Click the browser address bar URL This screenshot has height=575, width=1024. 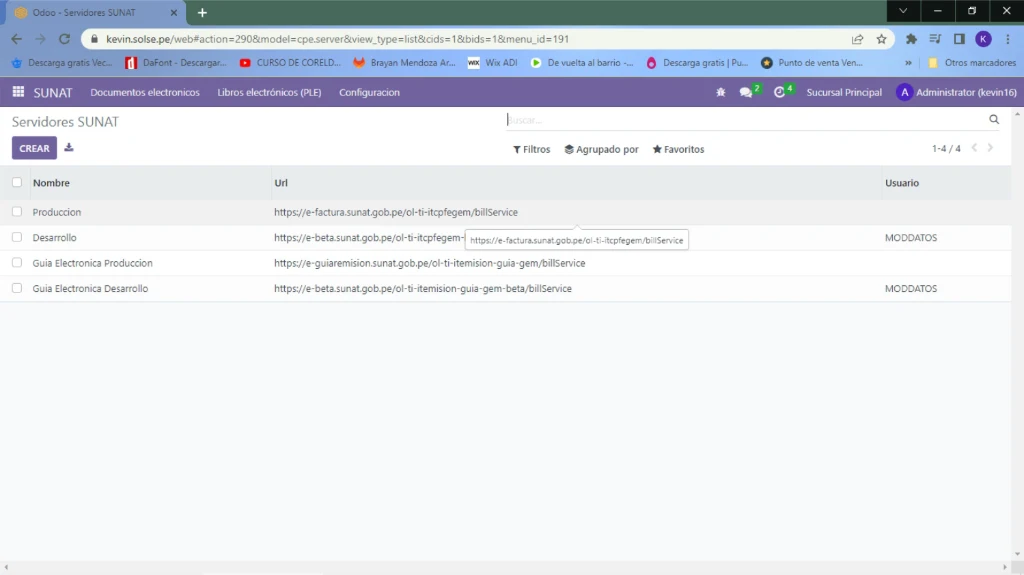click(338, 39)
